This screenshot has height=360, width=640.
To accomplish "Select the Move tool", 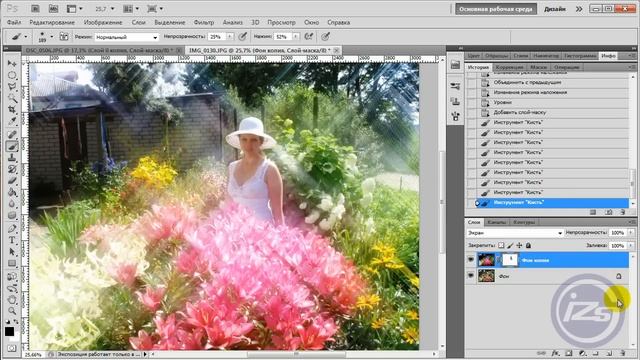I will (12, 64).
